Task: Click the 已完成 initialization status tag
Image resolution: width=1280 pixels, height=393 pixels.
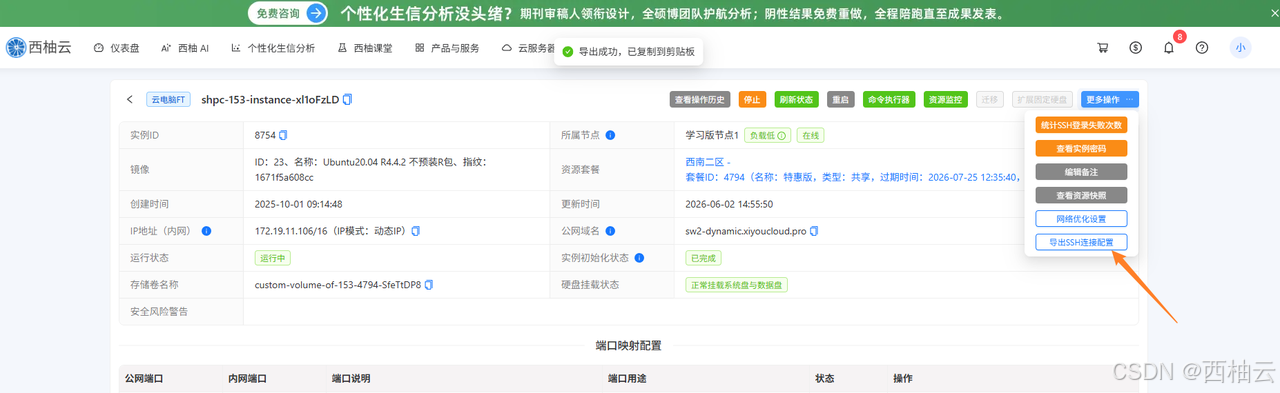Action: coord(703,258)
